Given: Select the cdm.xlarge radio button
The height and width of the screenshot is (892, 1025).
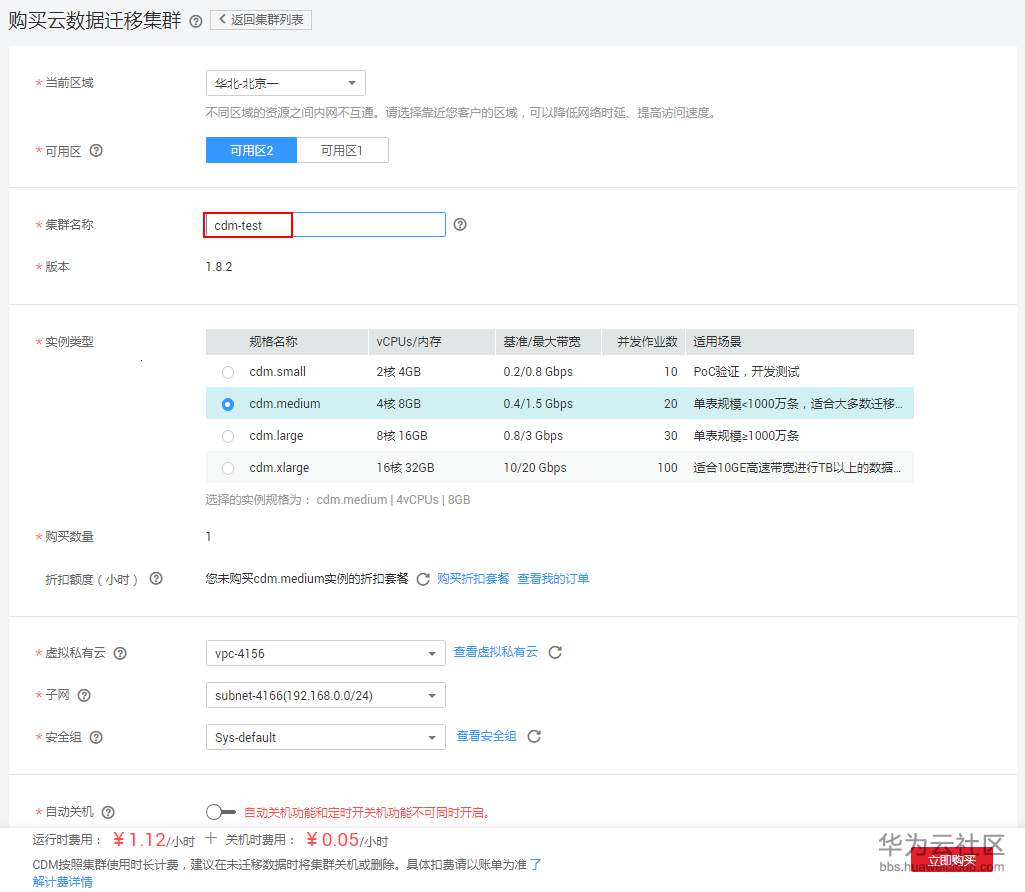Looking at the screenshot, I should 227,468.
